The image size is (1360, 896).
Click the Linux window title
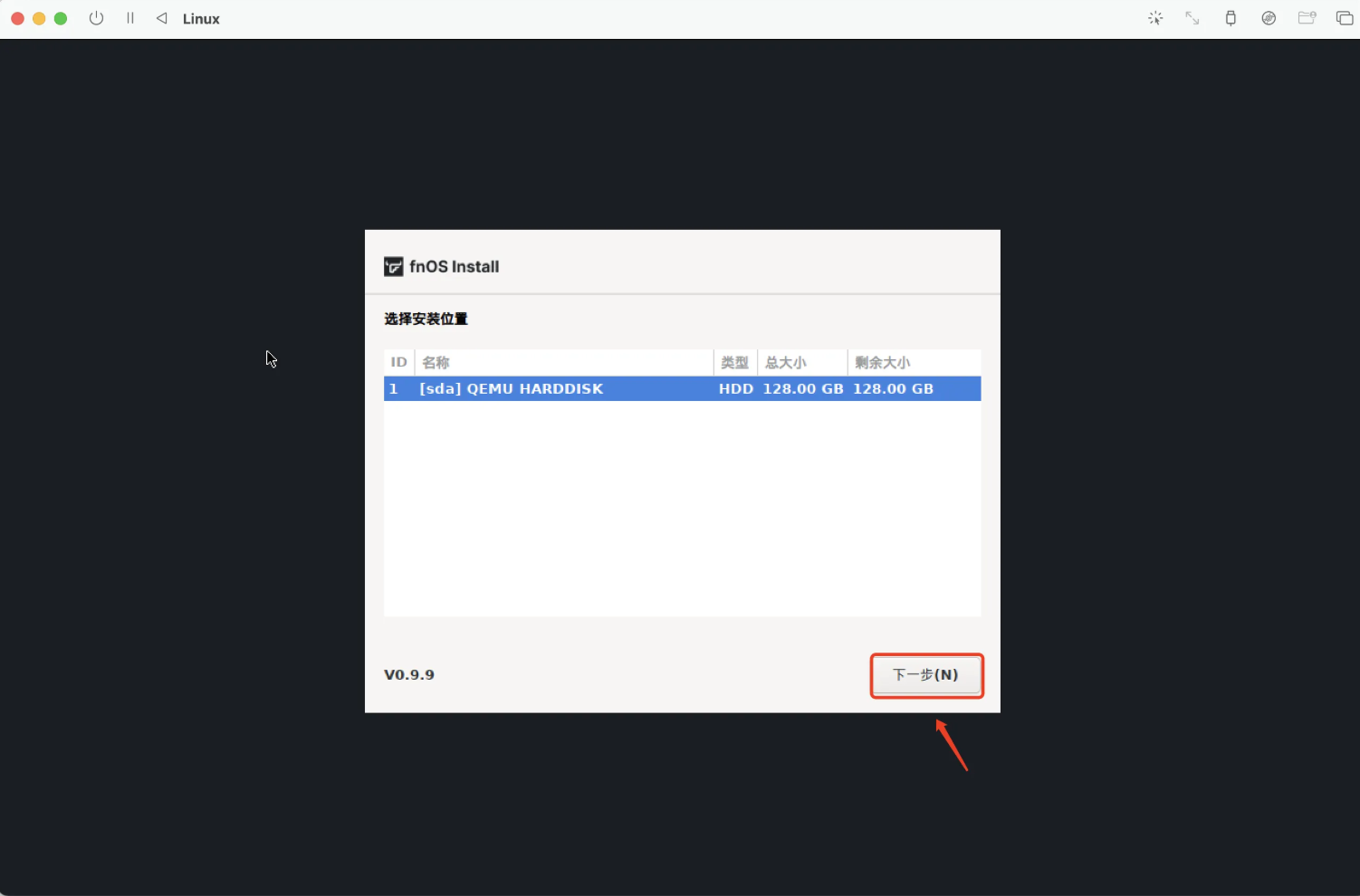pyautogui.click(x=201, y=18)
